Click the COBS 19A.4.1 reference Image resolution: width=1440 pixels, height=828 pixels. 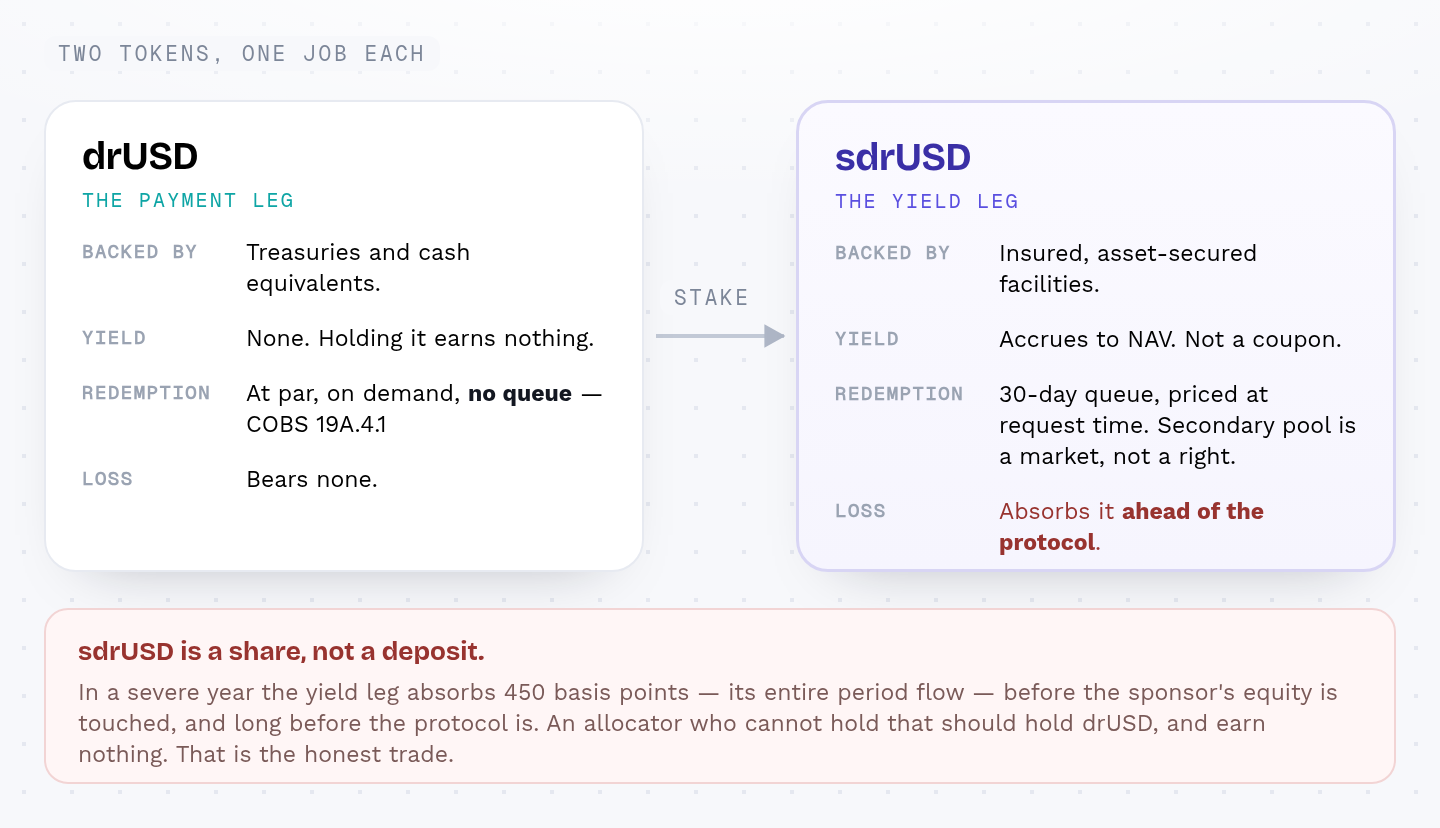[317, 424]
